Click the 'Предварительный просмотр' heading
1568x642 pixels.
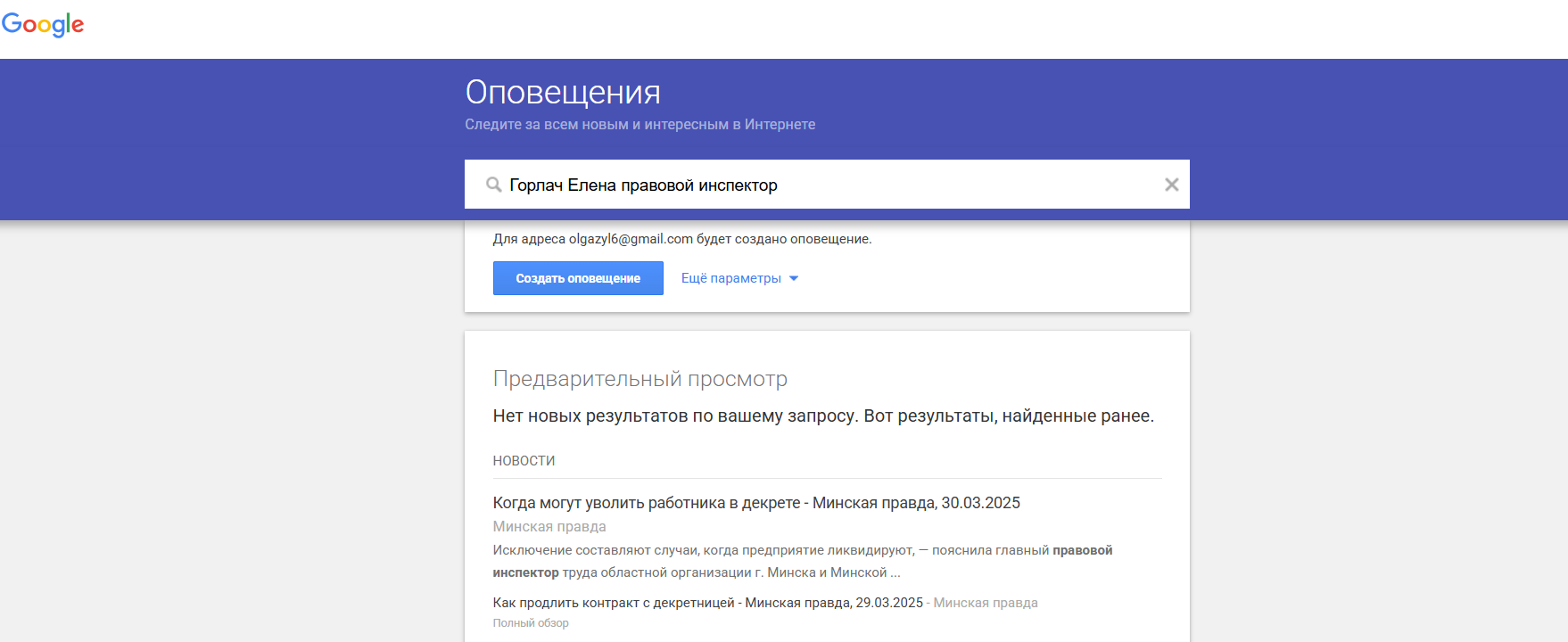[x=640, y=379]
